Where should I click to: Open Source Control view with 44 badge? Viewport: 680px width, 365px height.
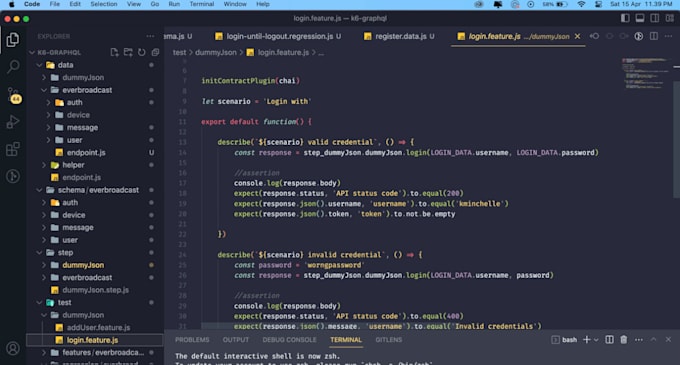coord(13,95)
